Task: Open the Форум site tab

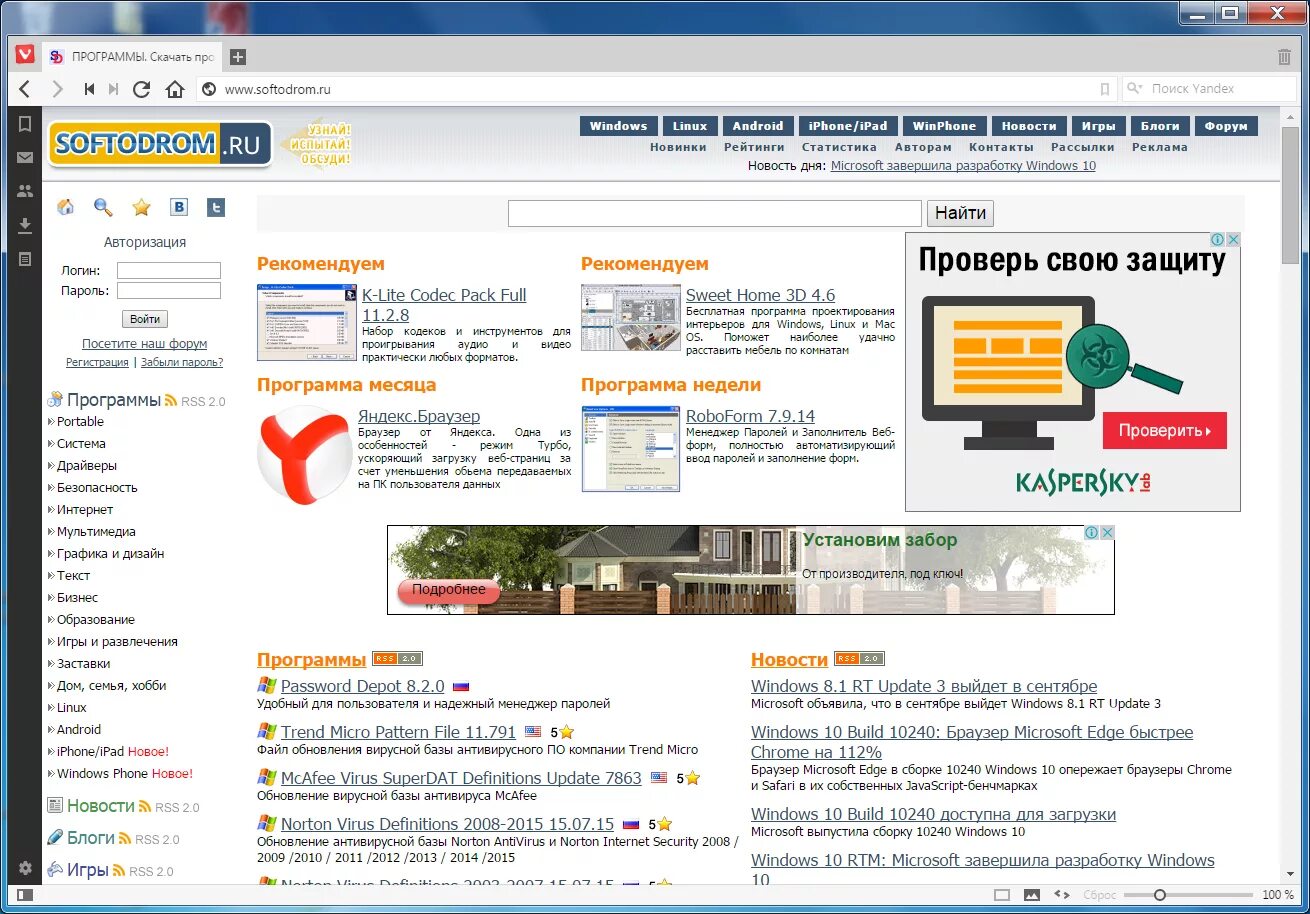Action: point(1226,126)
